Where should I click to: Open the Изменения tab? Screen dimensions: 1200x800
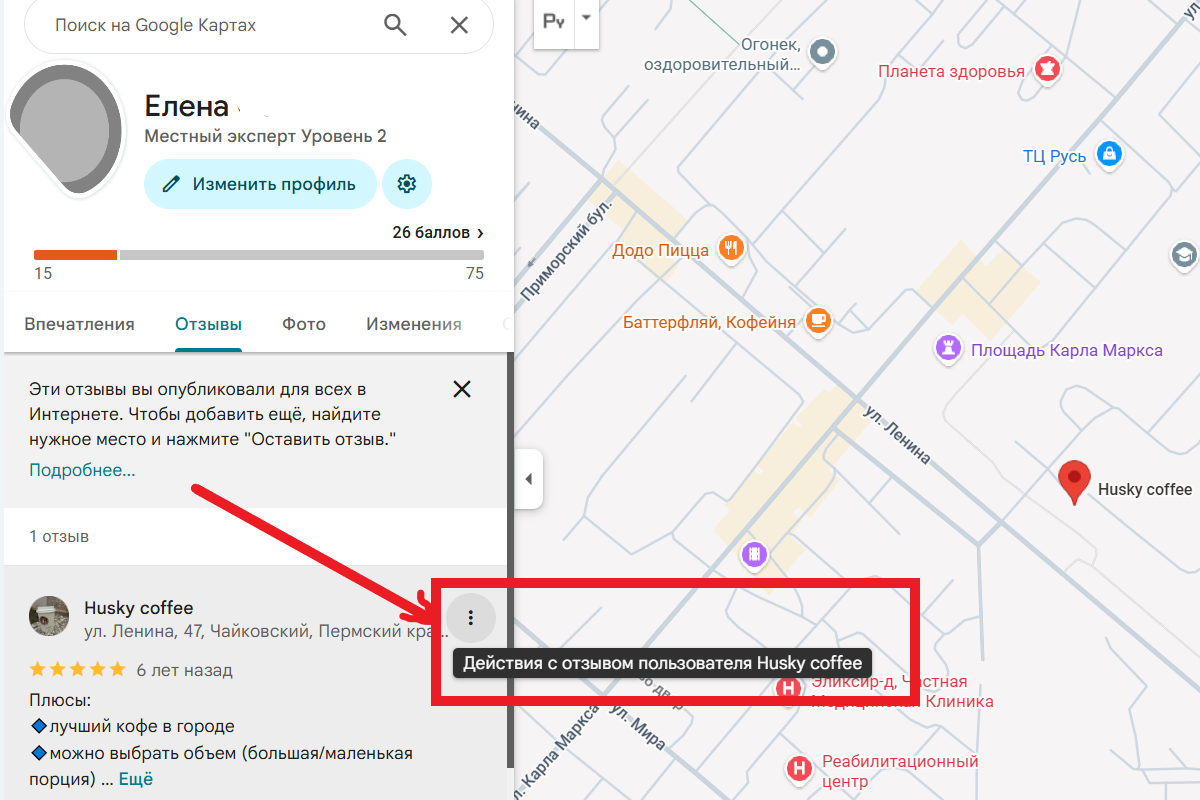413,324
